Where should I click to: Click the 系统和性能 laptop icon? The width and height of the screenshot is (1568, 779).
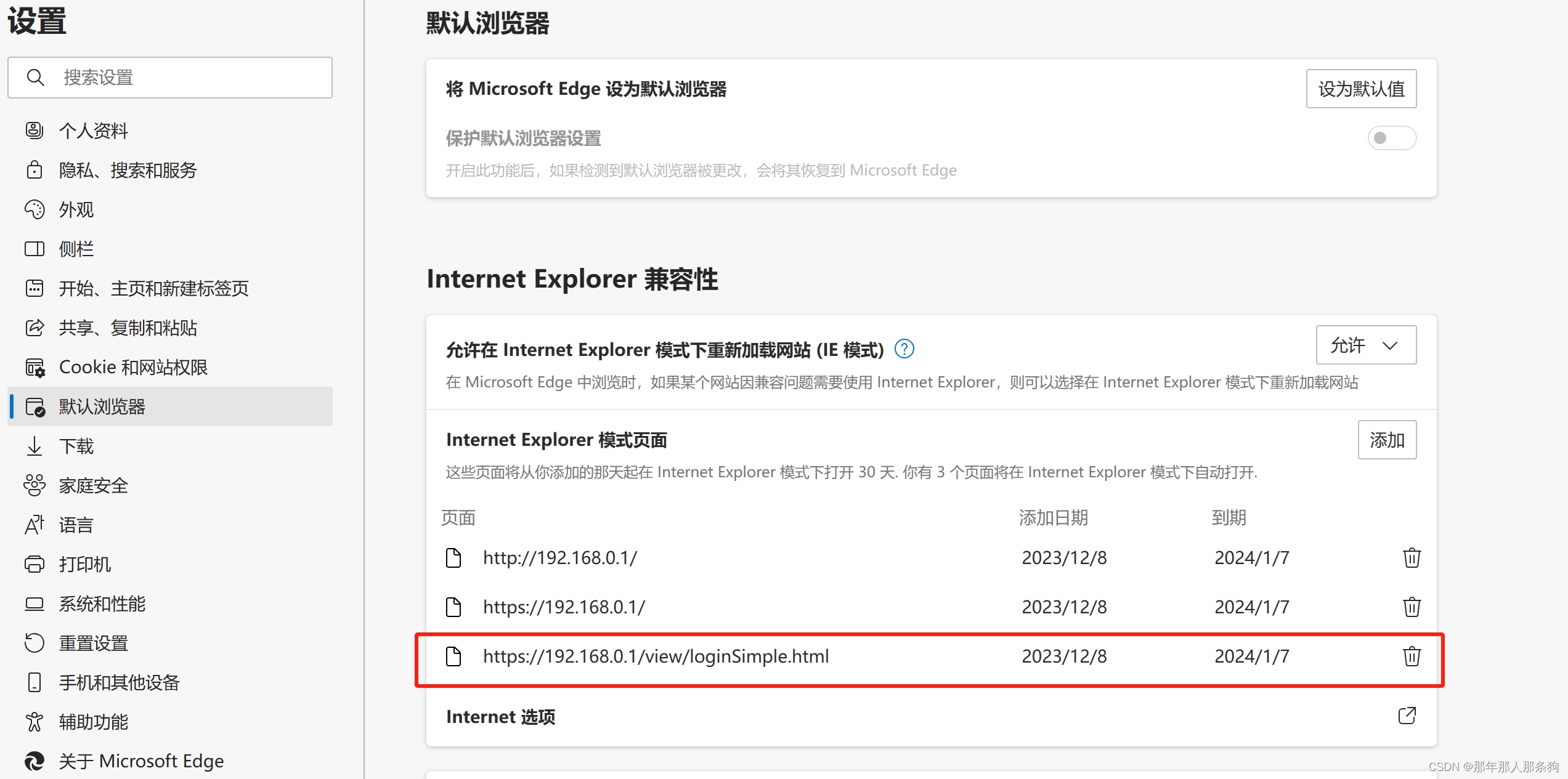tap(35, 603)
